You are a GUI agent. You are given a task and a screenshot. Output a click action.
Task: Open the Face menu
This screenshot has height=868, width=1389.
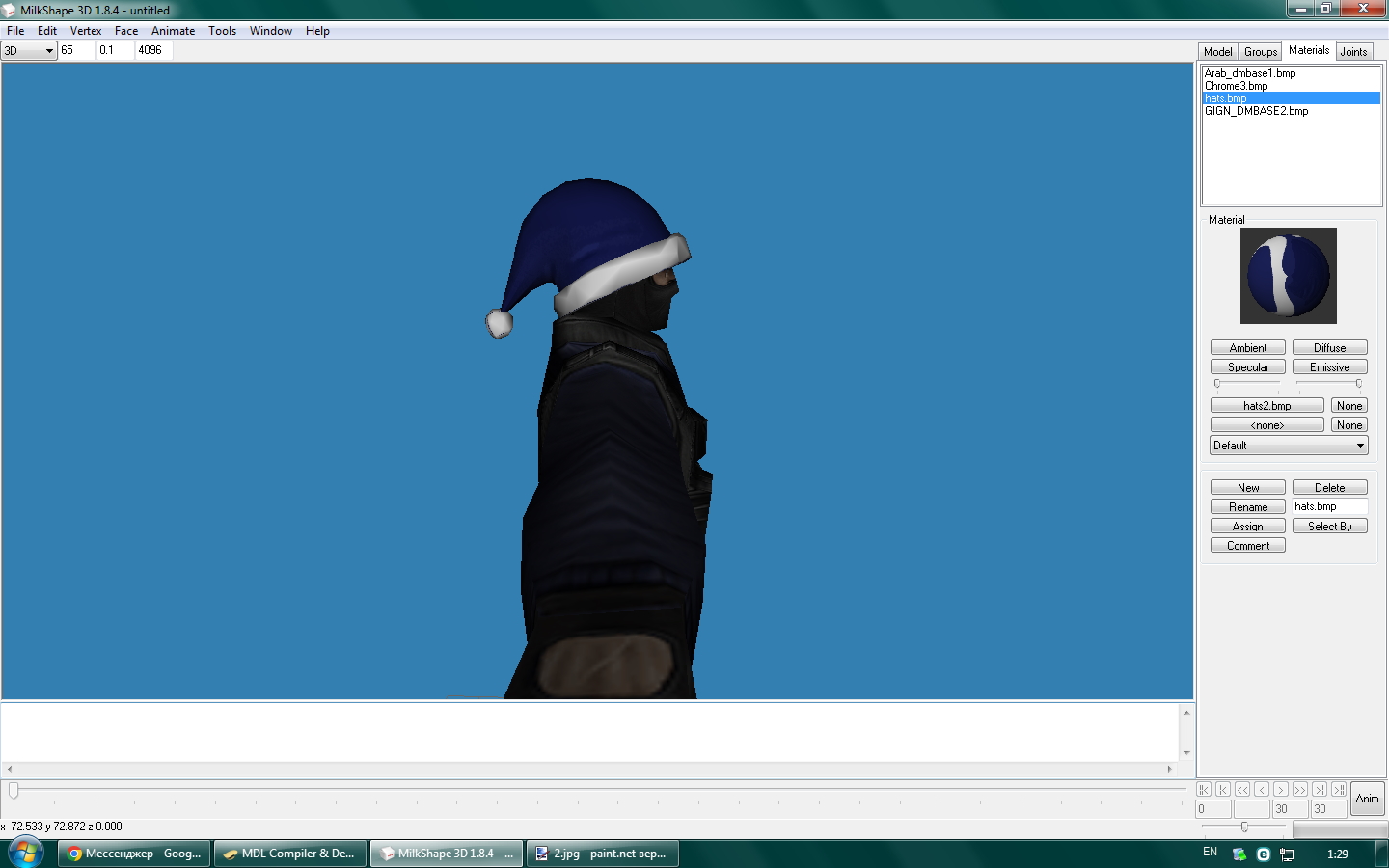coord(126,31)
